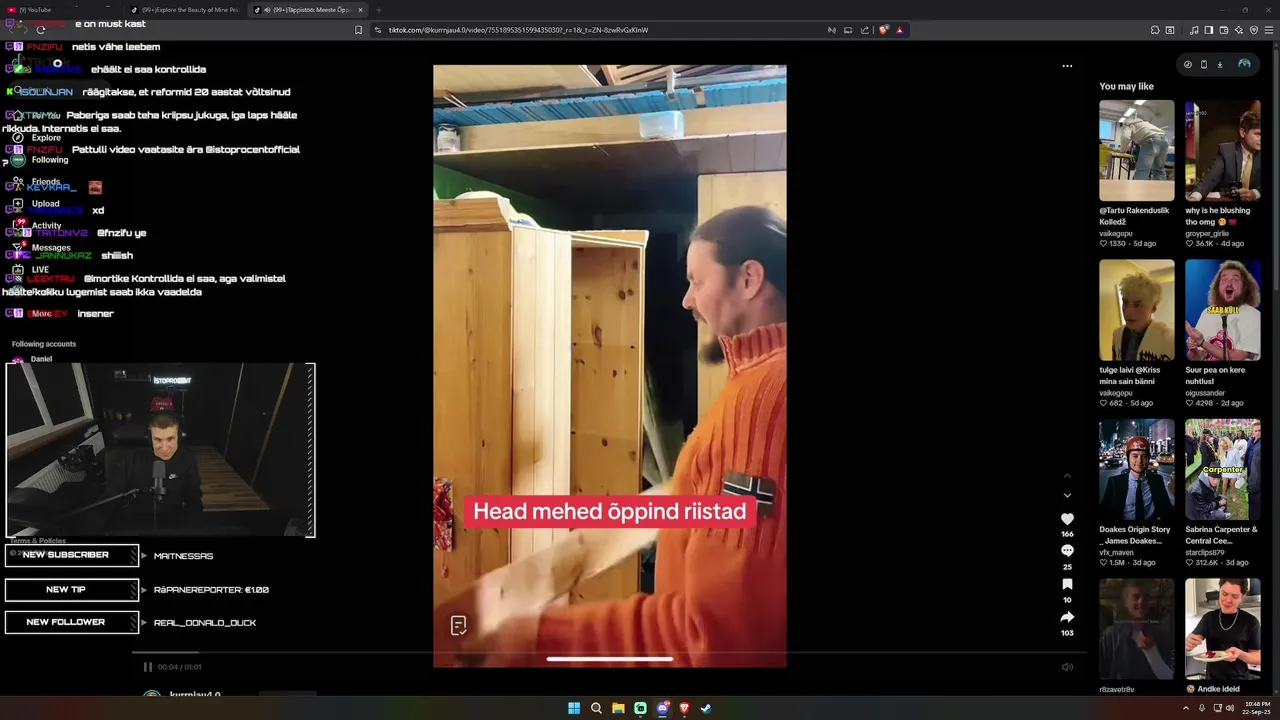The height and width of the screenshot is (720, 1280).
Task: Close the active TikTok tab
Action: (361, 10)
